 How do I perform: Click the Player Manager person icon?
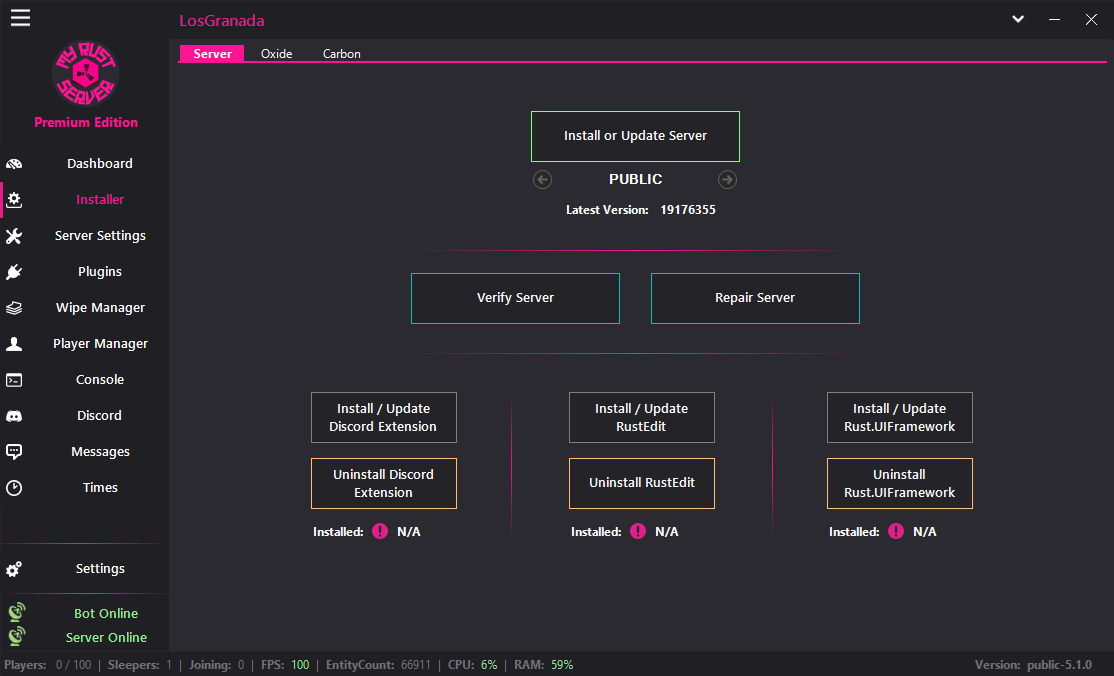coord(14,344)
